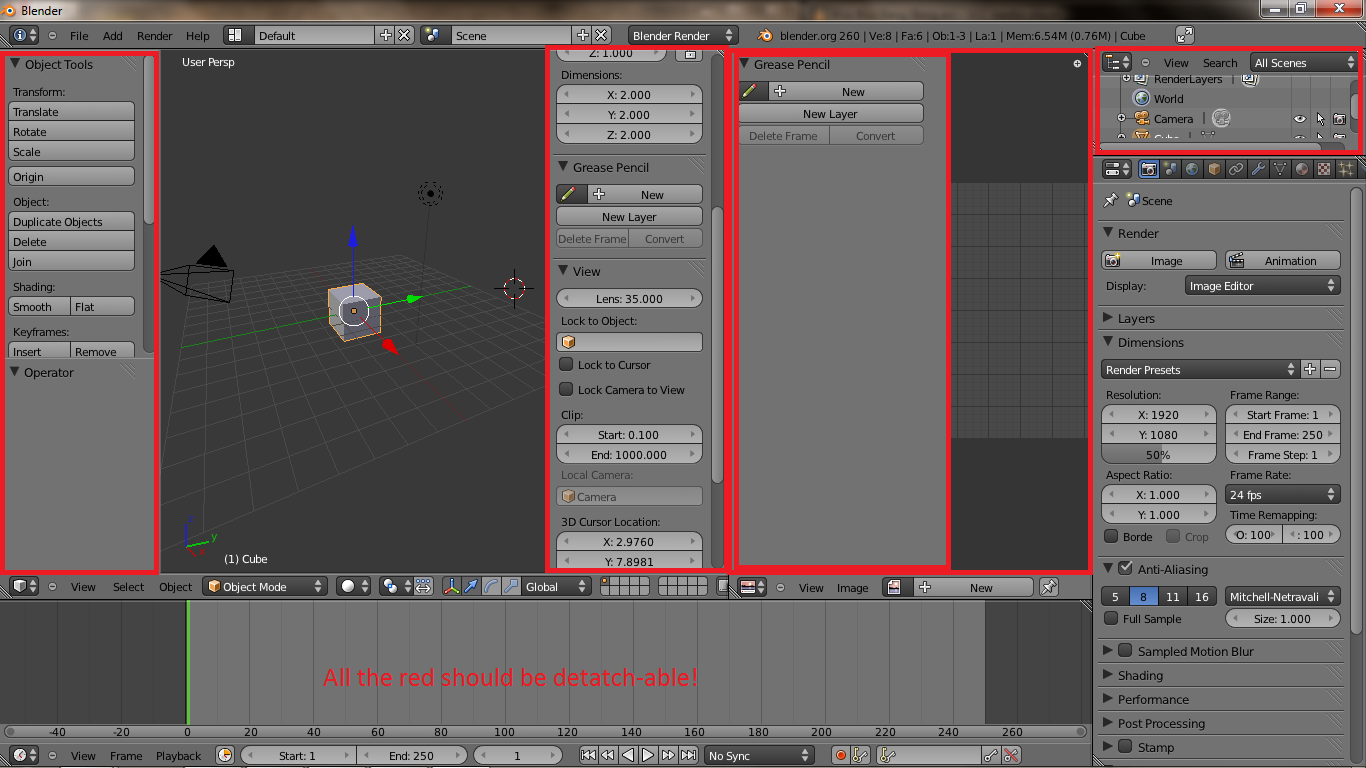This screenshot has width=1366, height=768.
Task: Open the Material properties sphere icon
Action: tap(1302, 169)
